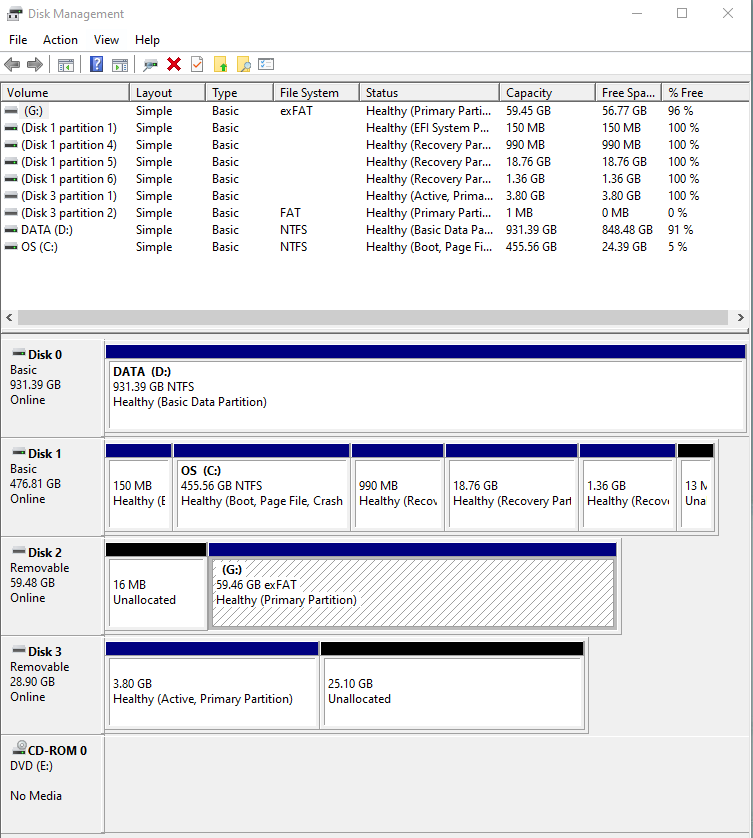Select the (G:) 59.46 GB exFAT partition block
753x838 pixels.
tap(413, 586)
